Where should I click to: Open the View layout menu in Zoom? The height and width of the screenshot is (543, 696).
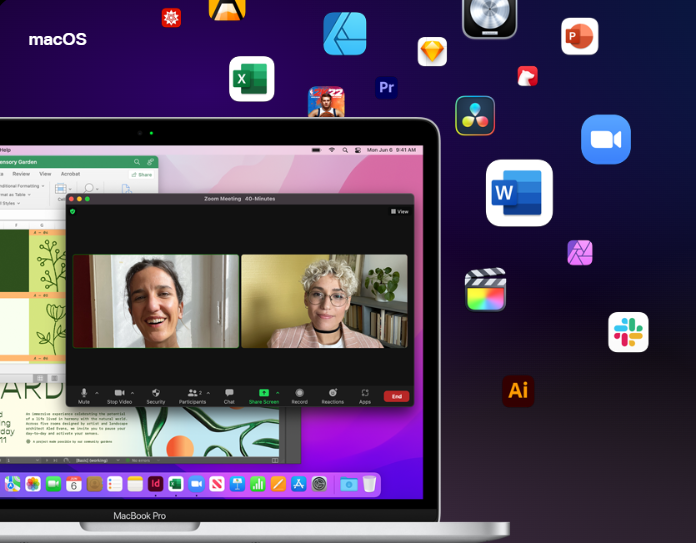[399, 211]
